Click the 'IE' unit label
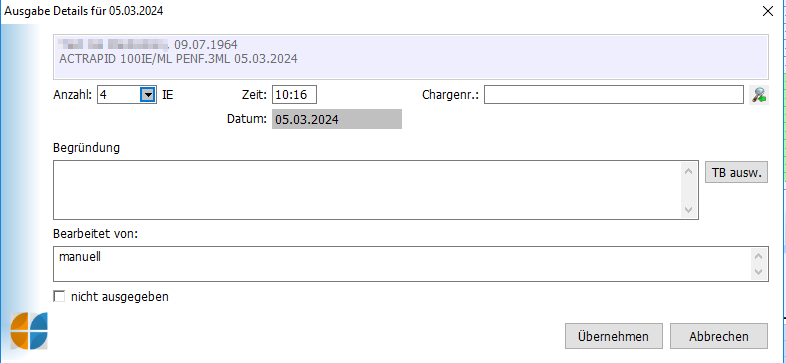 point(167,95)
